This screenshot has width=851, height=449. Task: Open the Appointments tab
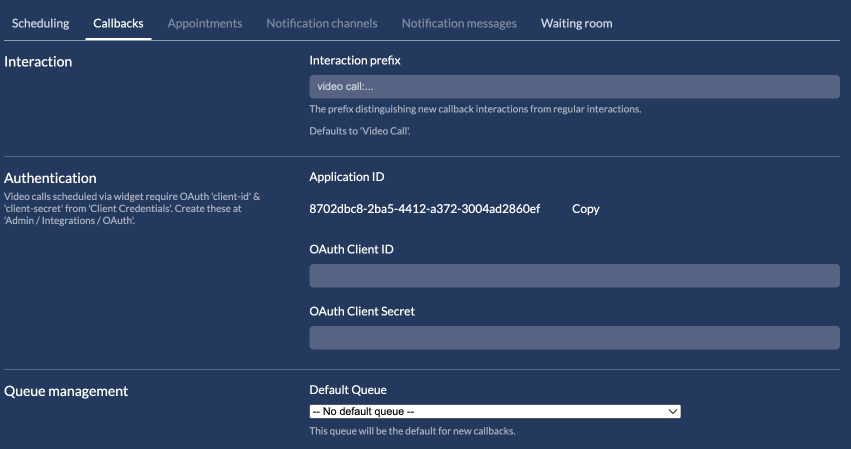204,23
